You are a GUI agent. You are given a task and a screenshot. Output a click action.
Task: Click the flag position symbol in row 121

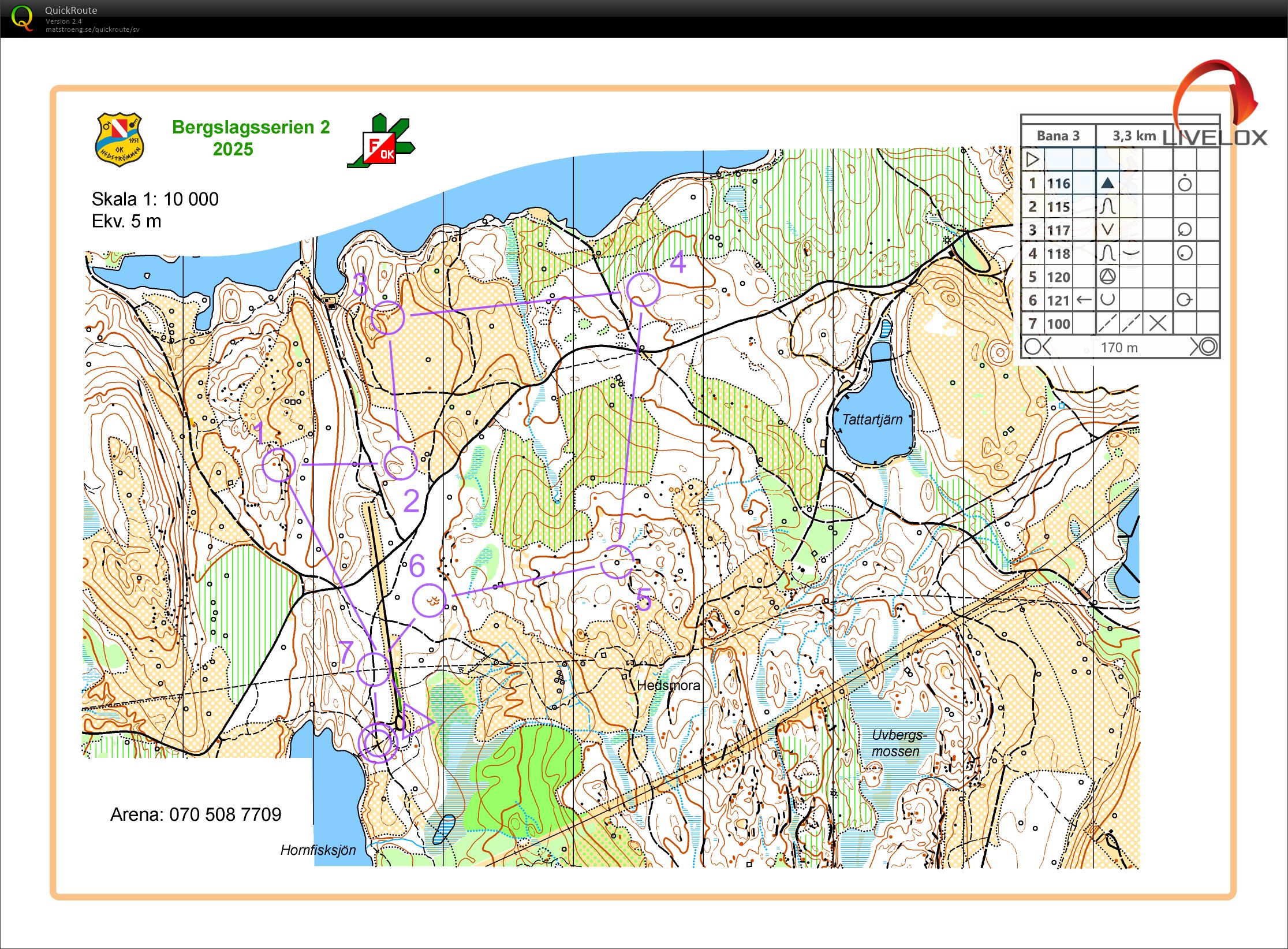click(1184, 300)
